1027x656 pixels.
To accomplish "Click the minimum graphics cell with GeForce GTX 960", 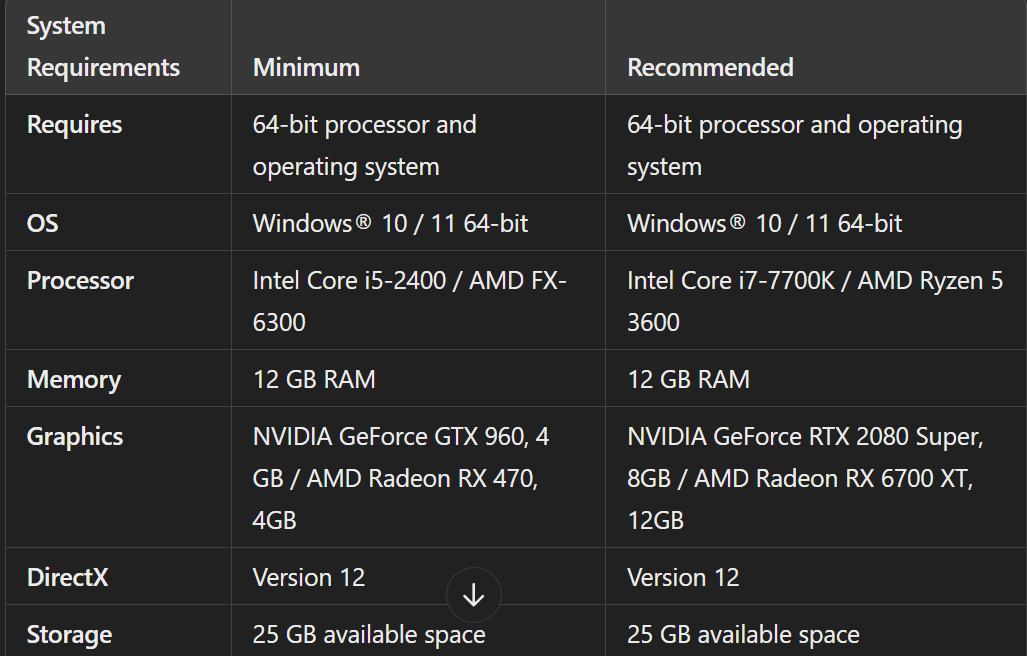I will [401, 478].
